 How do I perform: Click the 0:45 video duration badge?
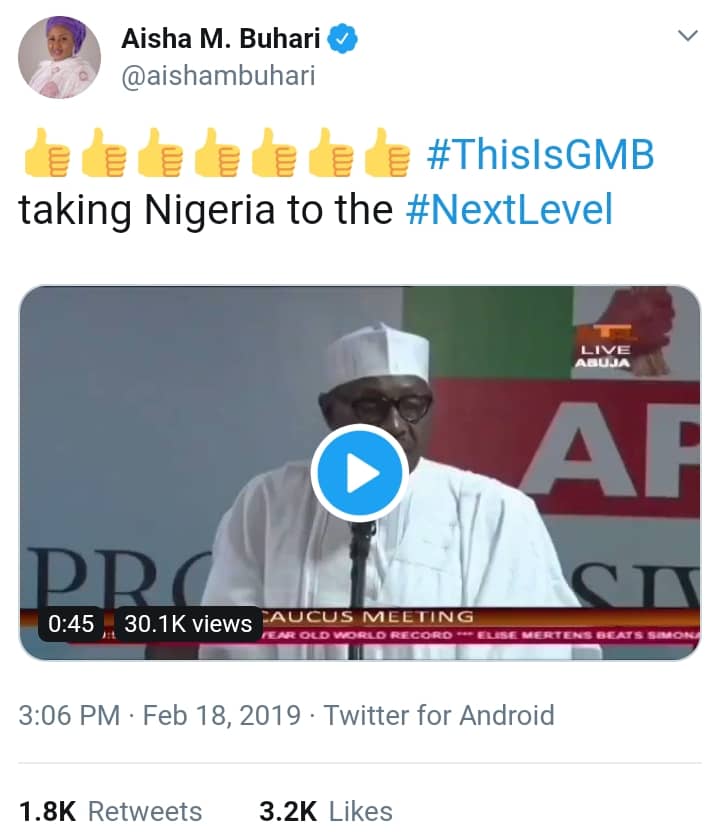pyautogui.click(x=71, y=624)
